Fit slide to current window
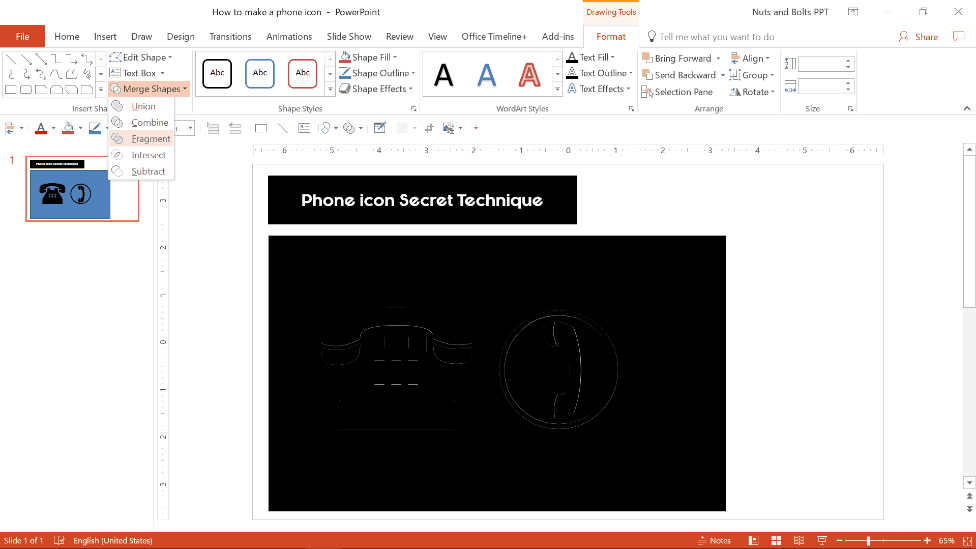The width and height of the screenshot is (976, 549). click(967, 541)
